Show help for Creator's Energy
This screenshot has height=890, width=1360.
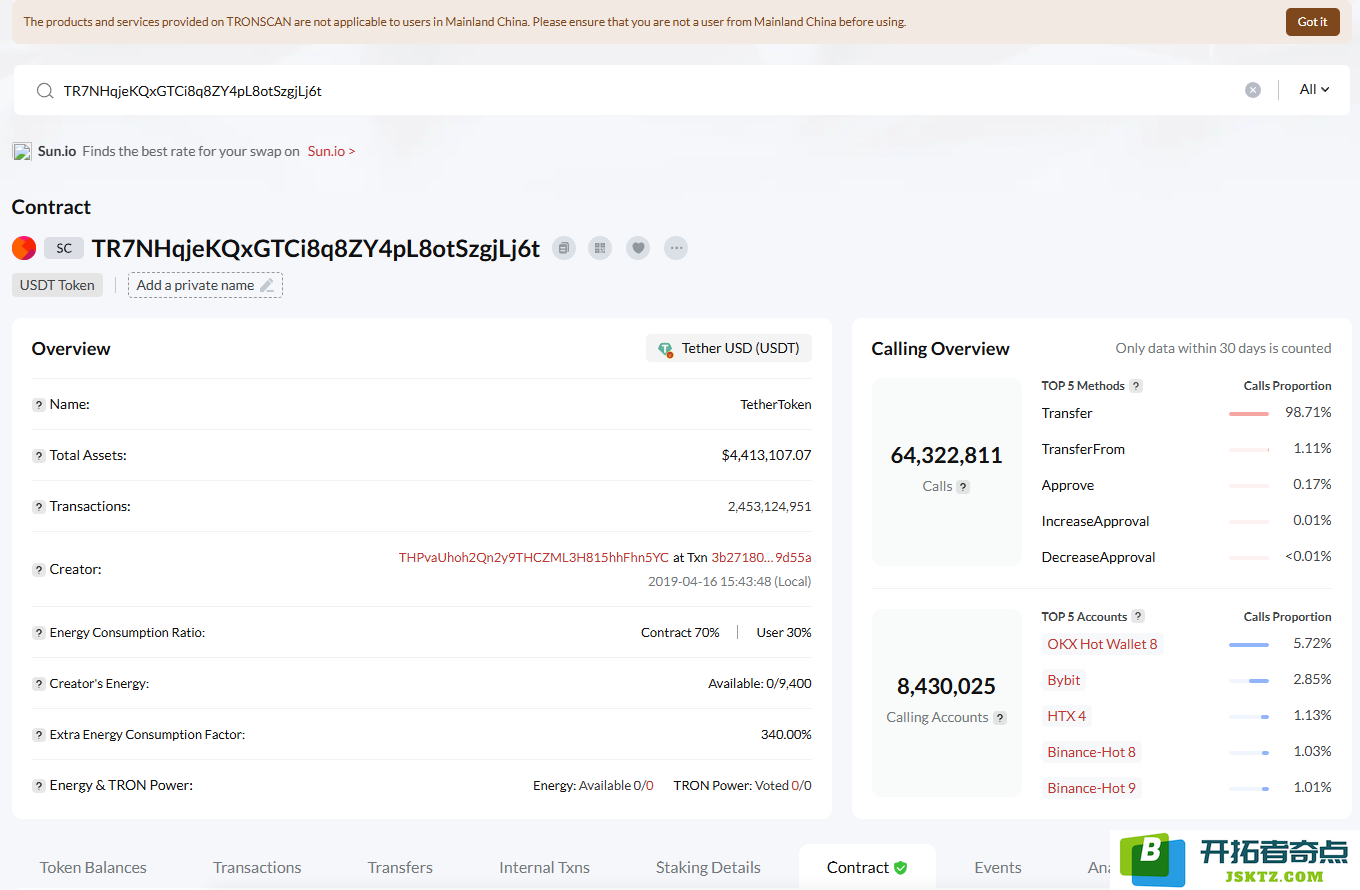tap(39, 684)
